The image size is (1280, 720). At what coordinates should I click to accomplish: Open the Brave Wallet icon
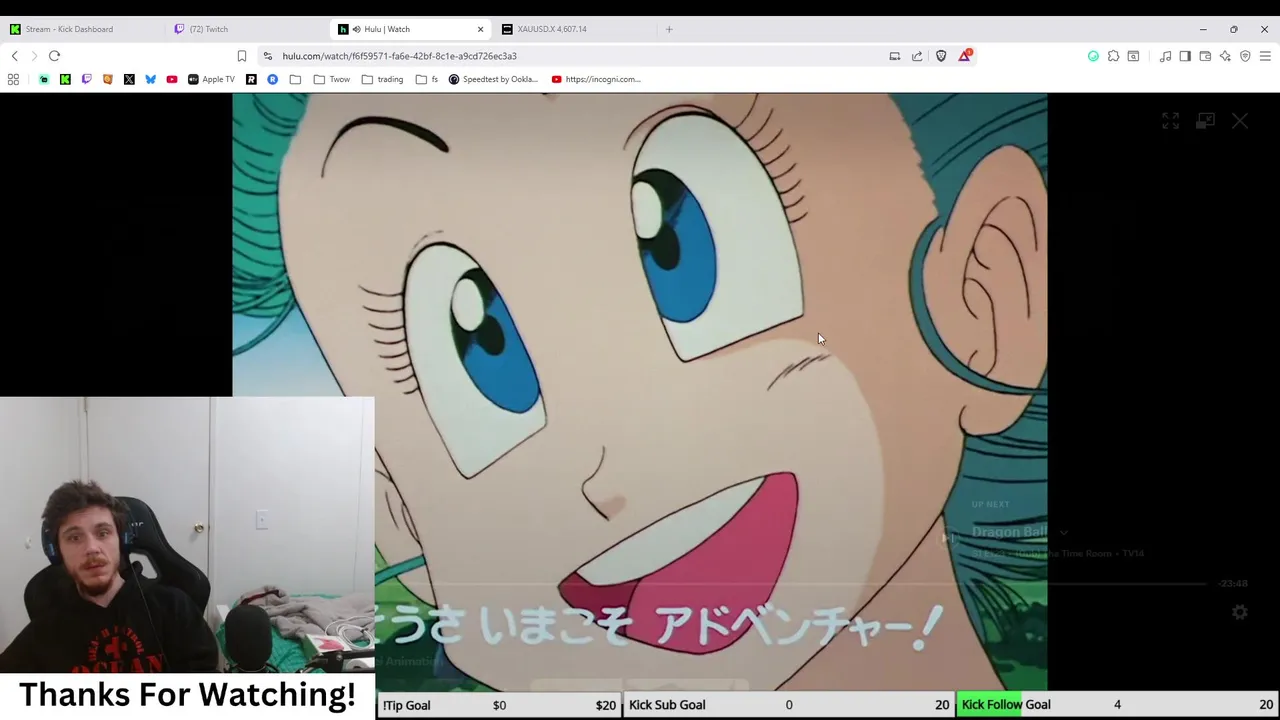click(x=1205, y=56)
